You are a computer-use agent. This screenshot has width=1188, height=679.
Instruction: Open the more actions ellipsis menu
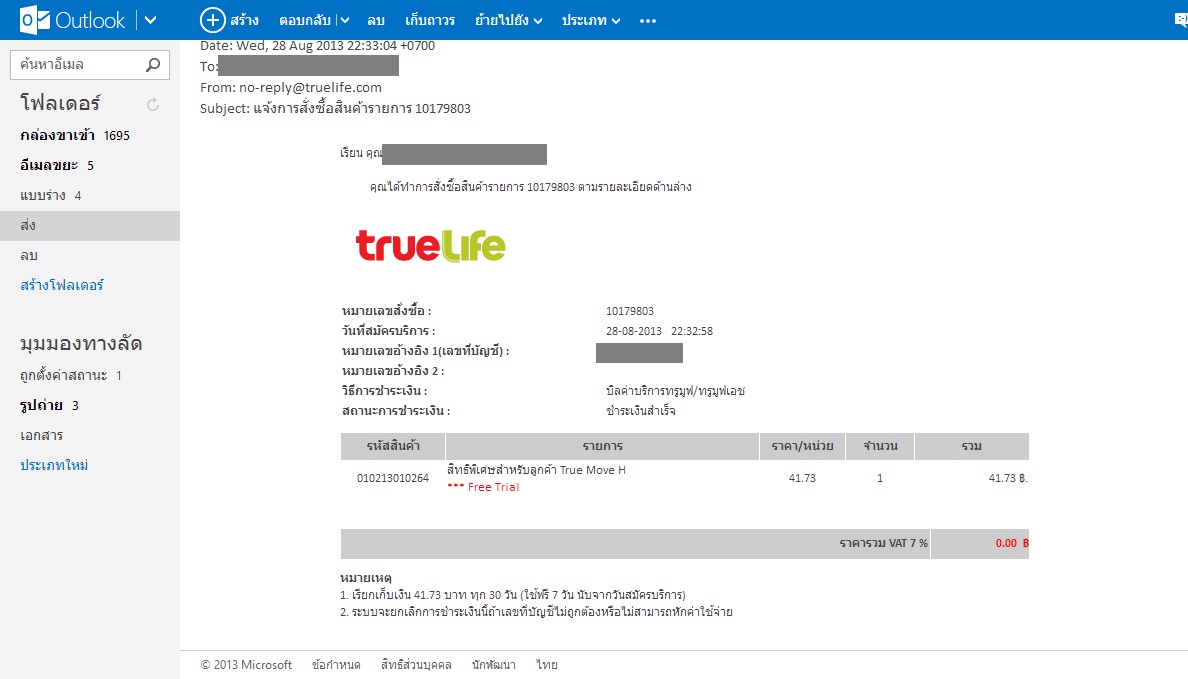point(648,21)
